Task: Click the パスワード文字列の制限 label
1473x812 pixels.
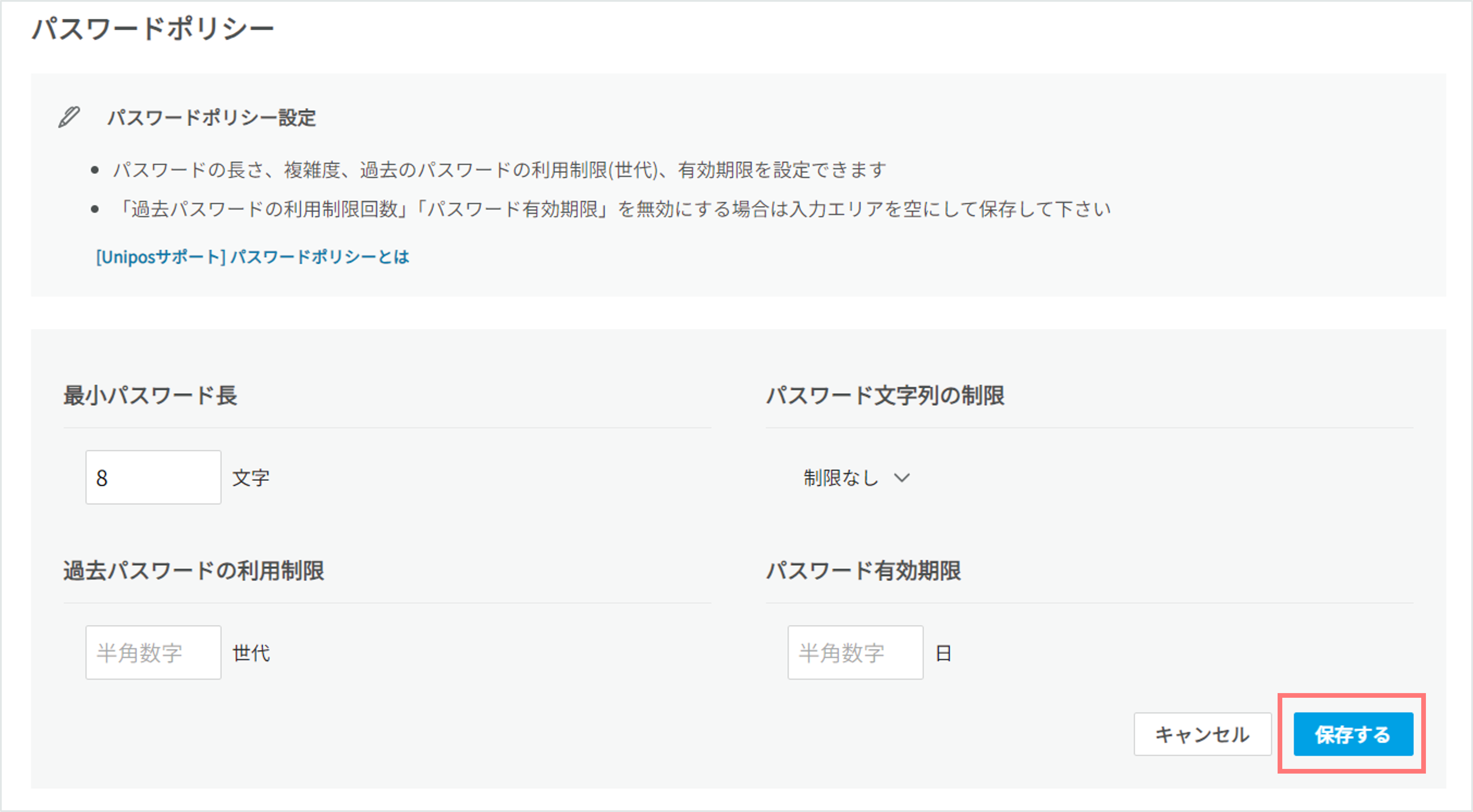Action: 884,395
